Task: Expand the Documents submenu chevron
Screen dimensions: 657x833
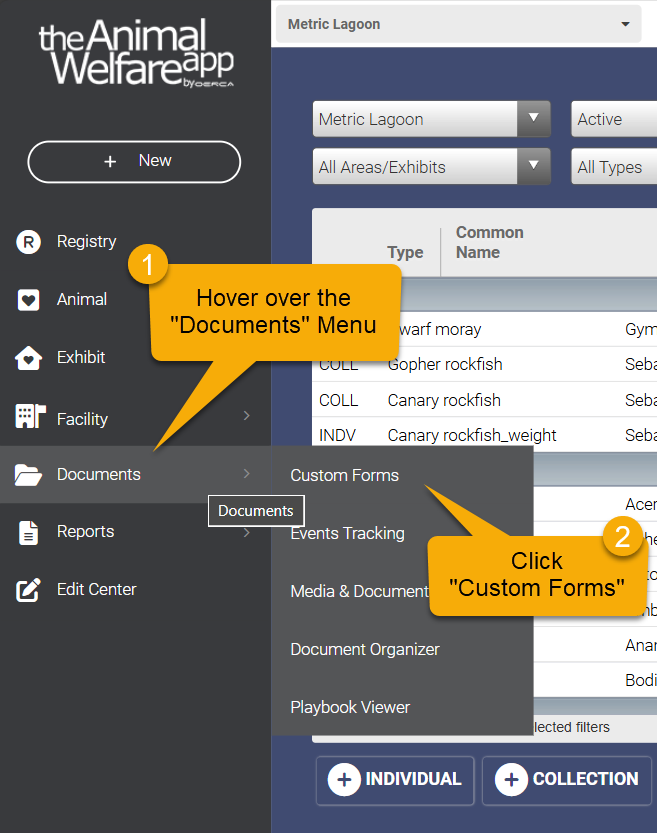Action: 246,473
